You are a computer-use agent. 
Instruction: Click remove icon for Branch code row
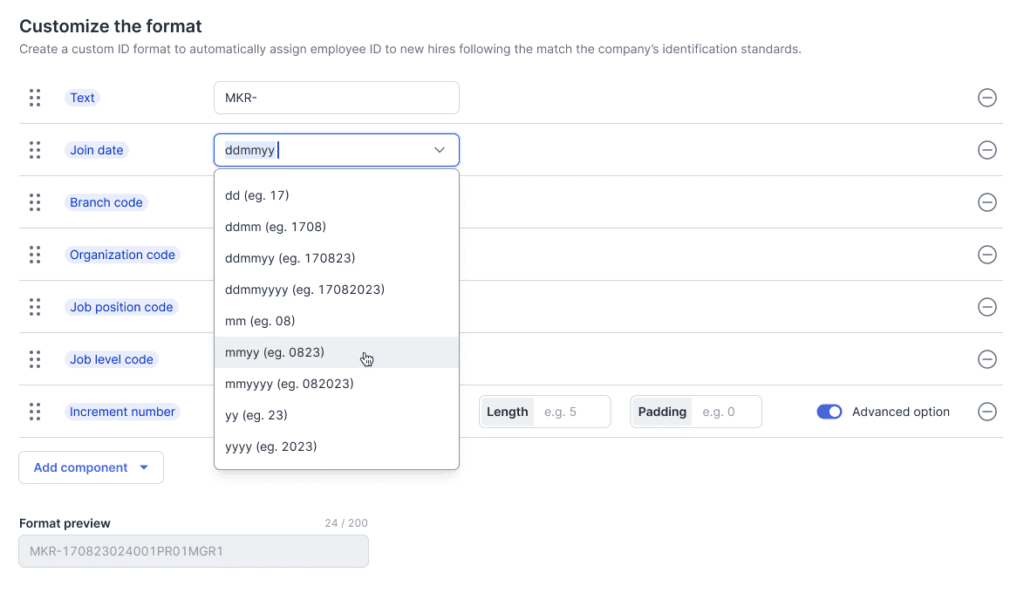point(986,202)
